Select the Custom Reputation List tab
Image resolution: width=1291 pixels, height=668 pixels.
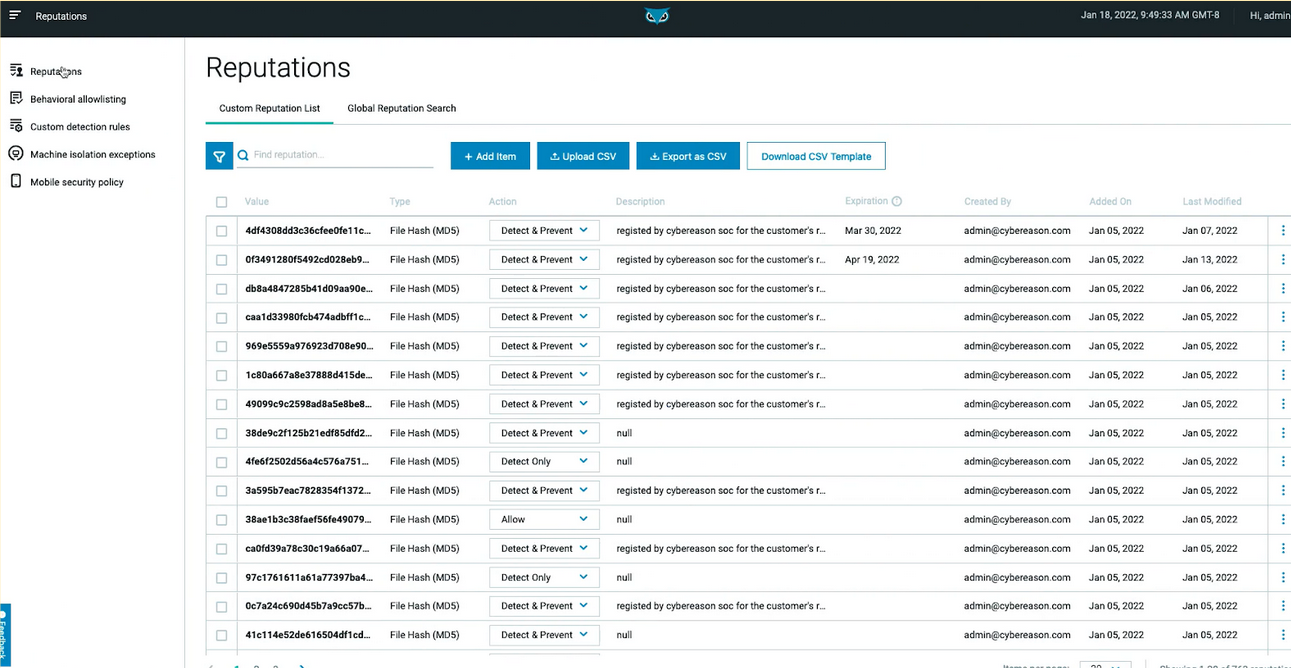(x=268, y=108)
